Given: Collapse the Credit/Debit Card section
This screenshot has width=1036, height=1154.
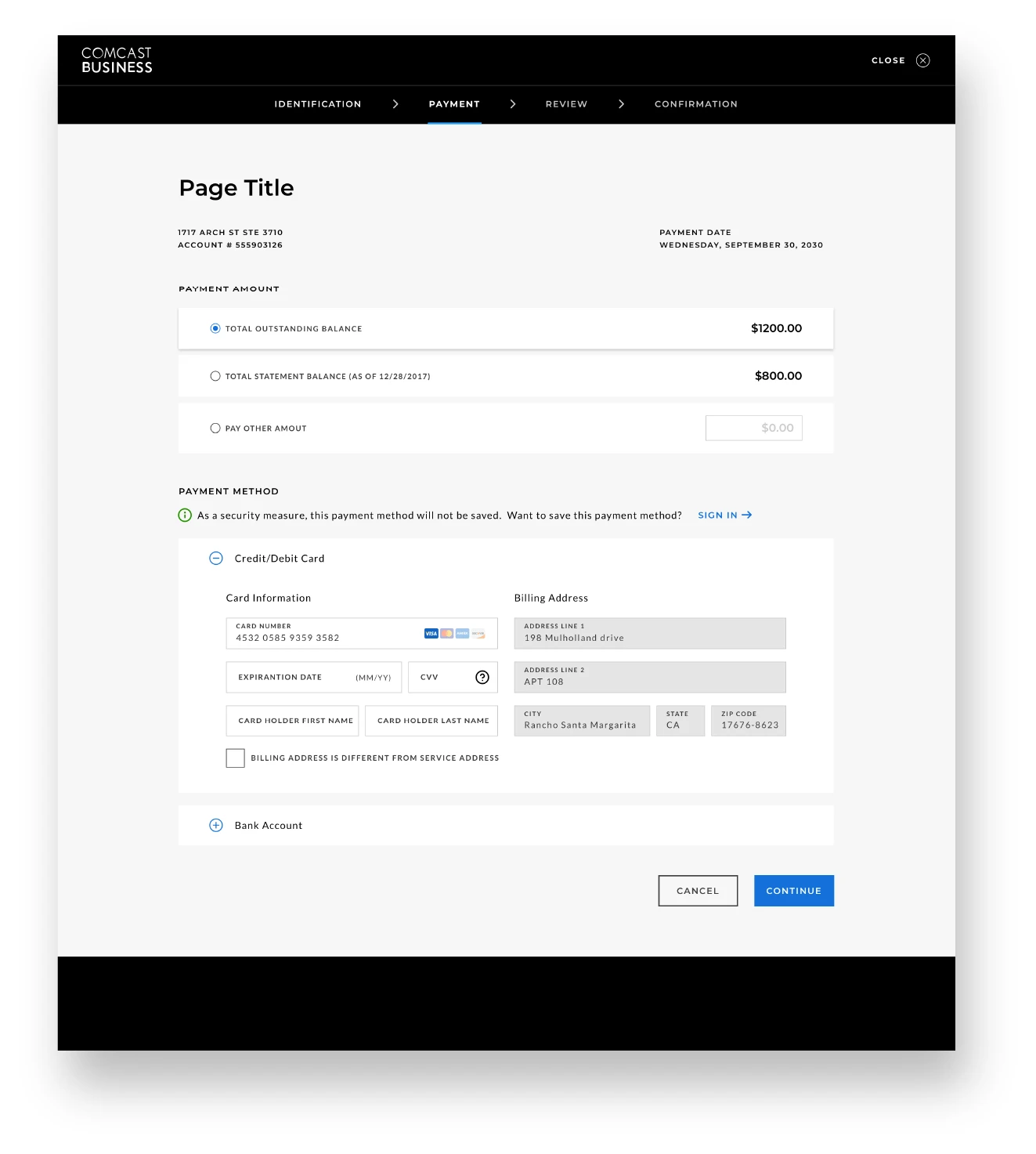Looking at the screenshot, I should tap(216, 559).
